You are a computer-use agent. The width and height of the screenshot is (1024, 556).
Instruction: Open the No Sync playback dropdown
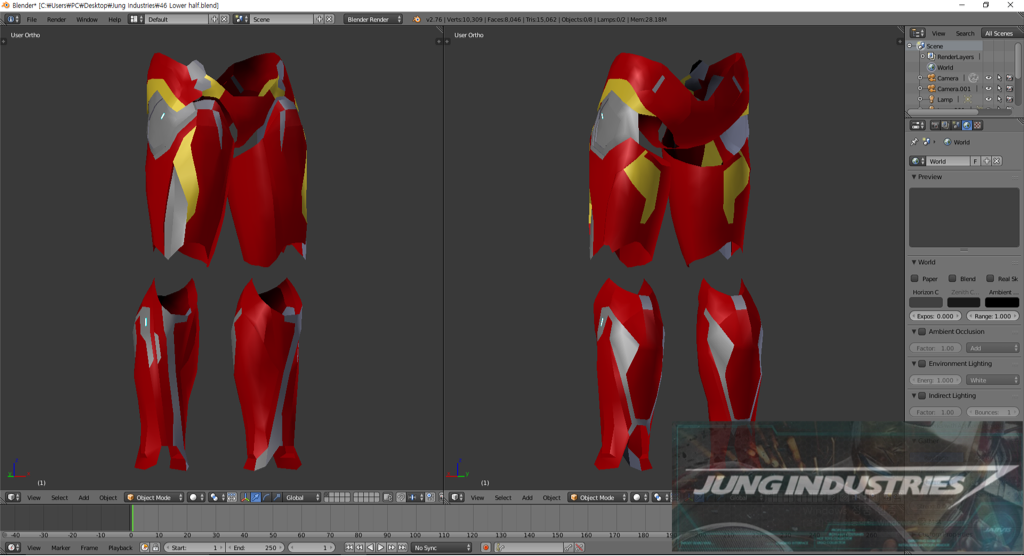441,548
